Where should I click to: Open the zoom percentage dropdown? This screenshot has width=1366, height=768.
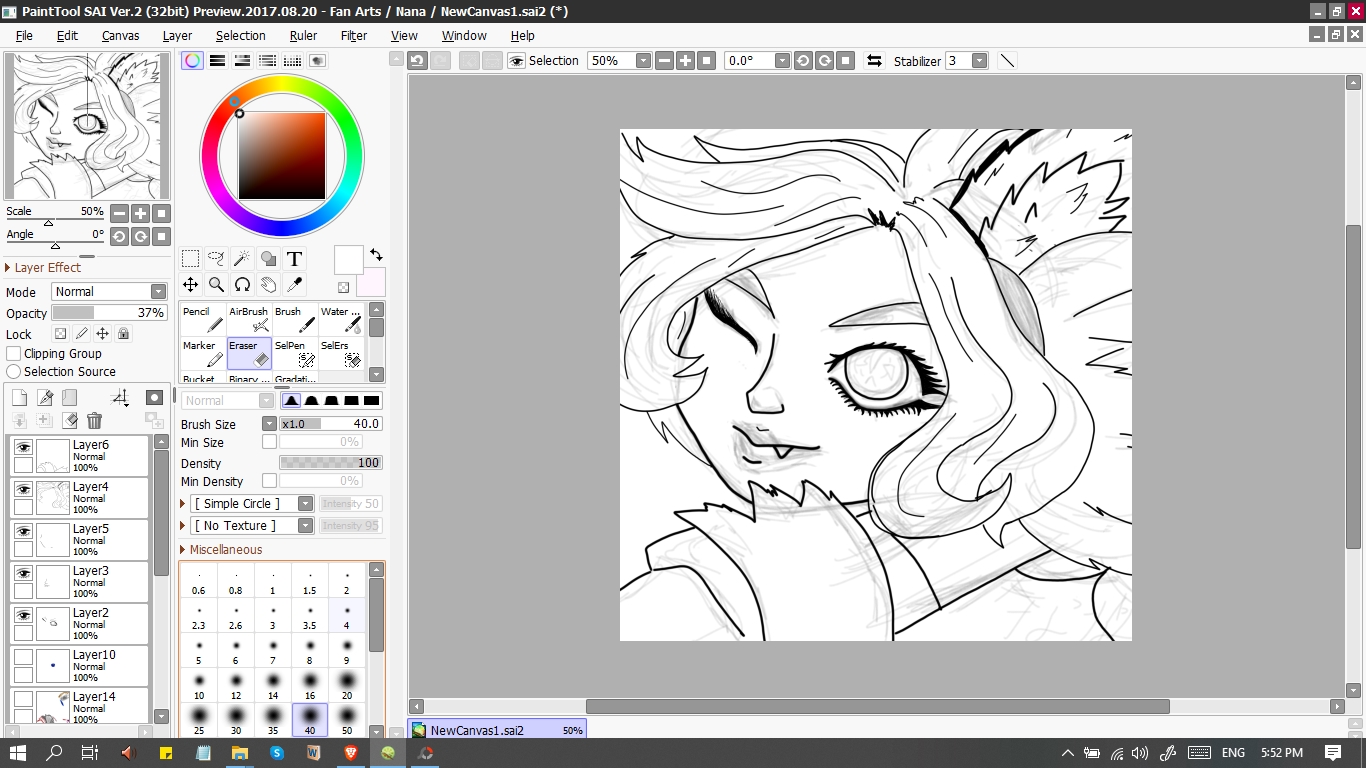point(643,60)
